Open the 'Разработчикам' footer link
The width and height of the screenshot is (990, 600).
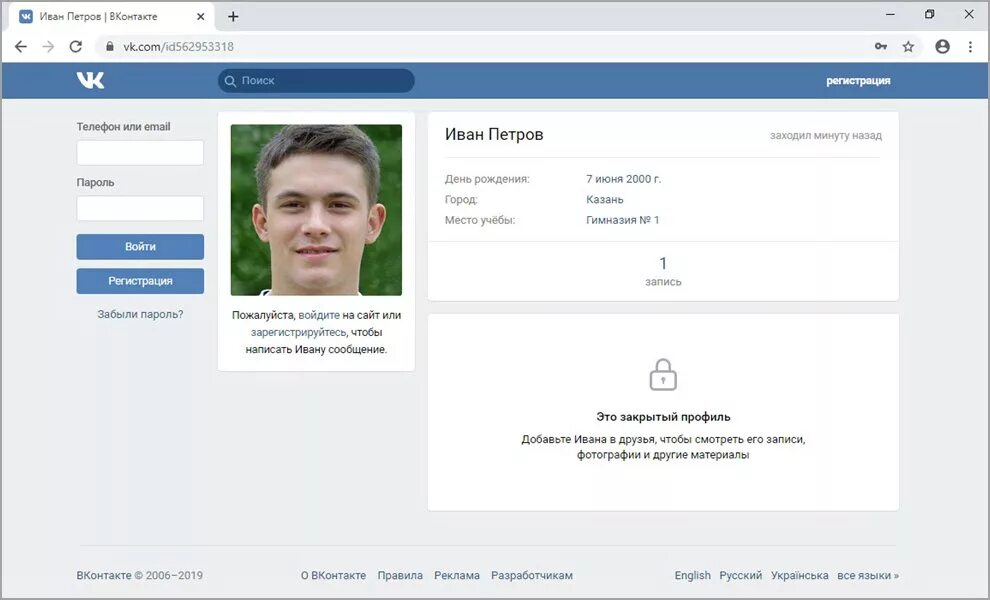[x=531, y=575]
